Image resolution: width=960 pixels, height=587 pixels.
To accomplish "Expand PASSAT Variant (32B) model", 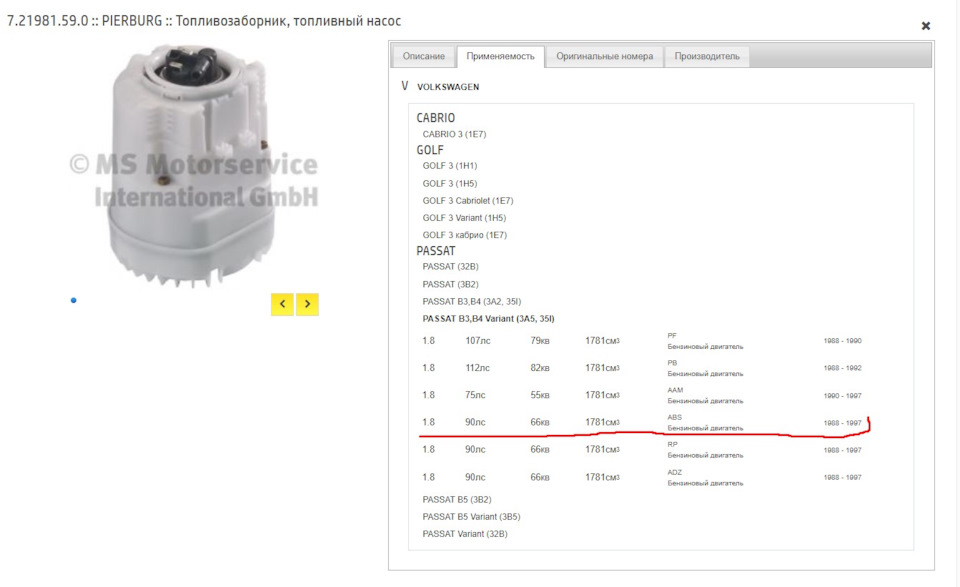I will pyautogui.click(x=465, y=534).
